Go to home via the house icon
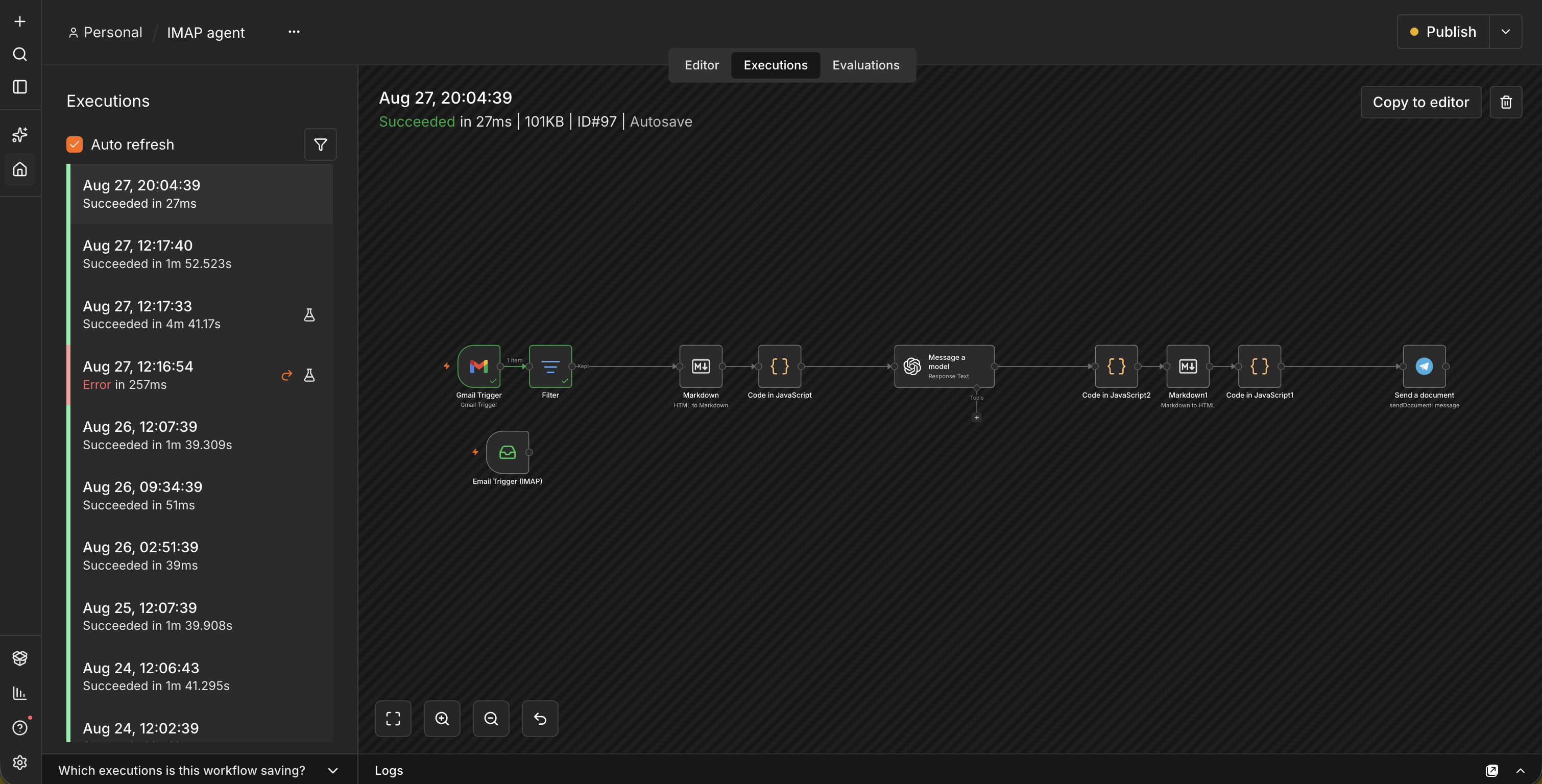This screenshot has height=784, width=1542. pos(20,169)
